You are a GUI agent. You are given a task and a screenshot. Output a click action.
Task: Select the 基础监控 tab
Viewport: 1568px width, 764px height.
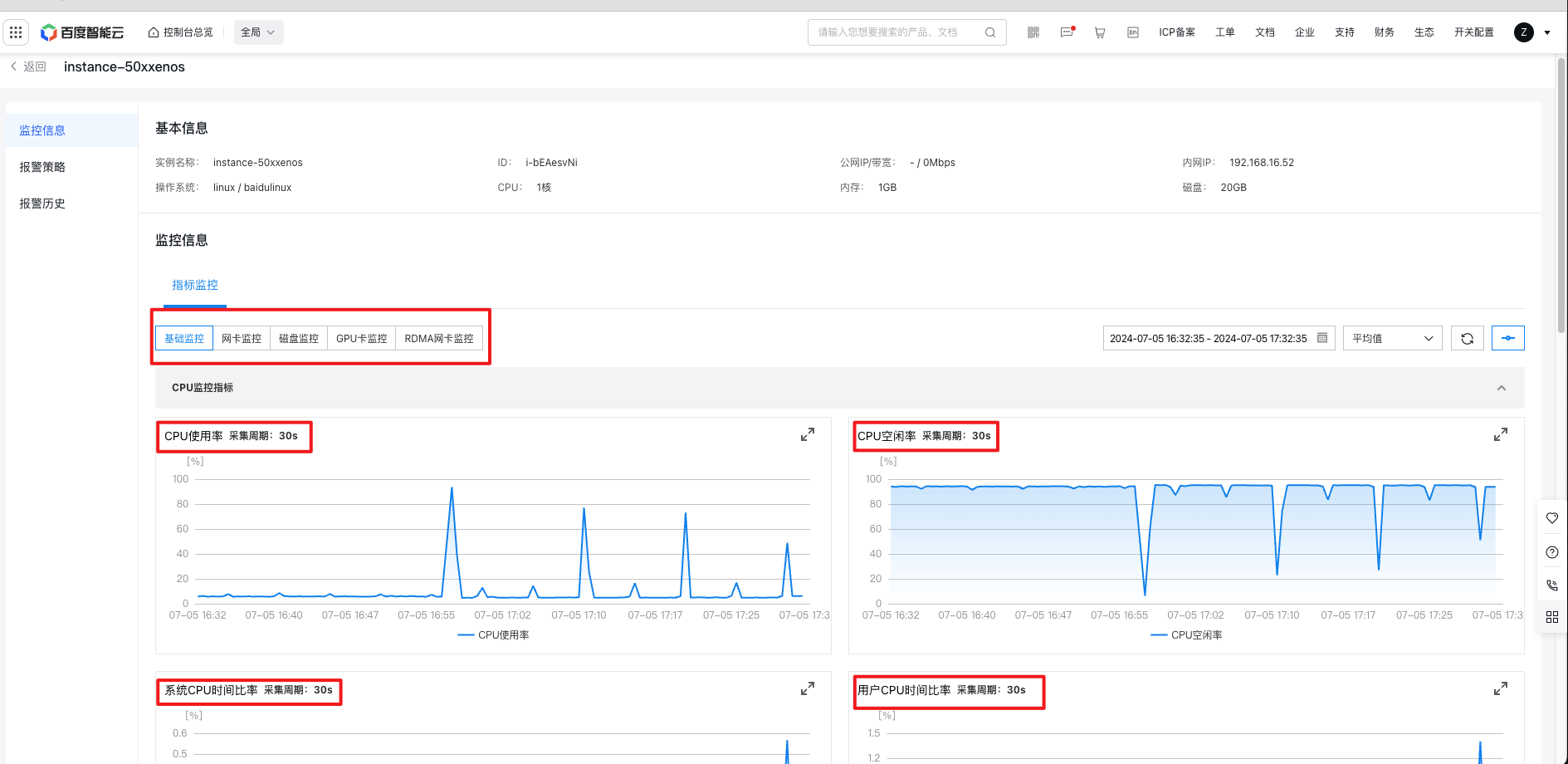tap(184, 338)
